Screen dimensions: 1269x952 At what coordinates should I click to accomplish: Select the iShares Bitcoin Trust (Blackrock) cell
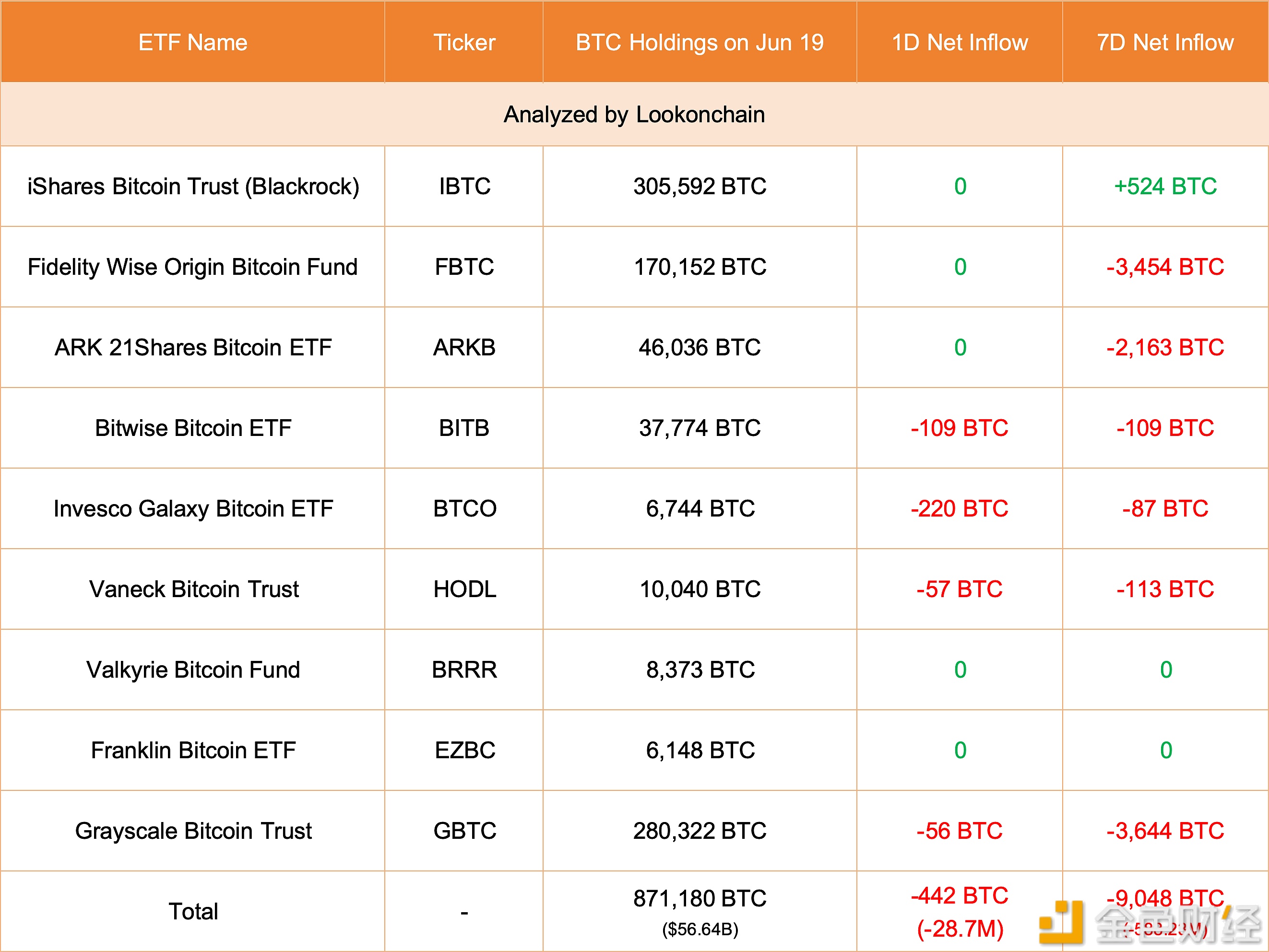(x=193, y=187)
